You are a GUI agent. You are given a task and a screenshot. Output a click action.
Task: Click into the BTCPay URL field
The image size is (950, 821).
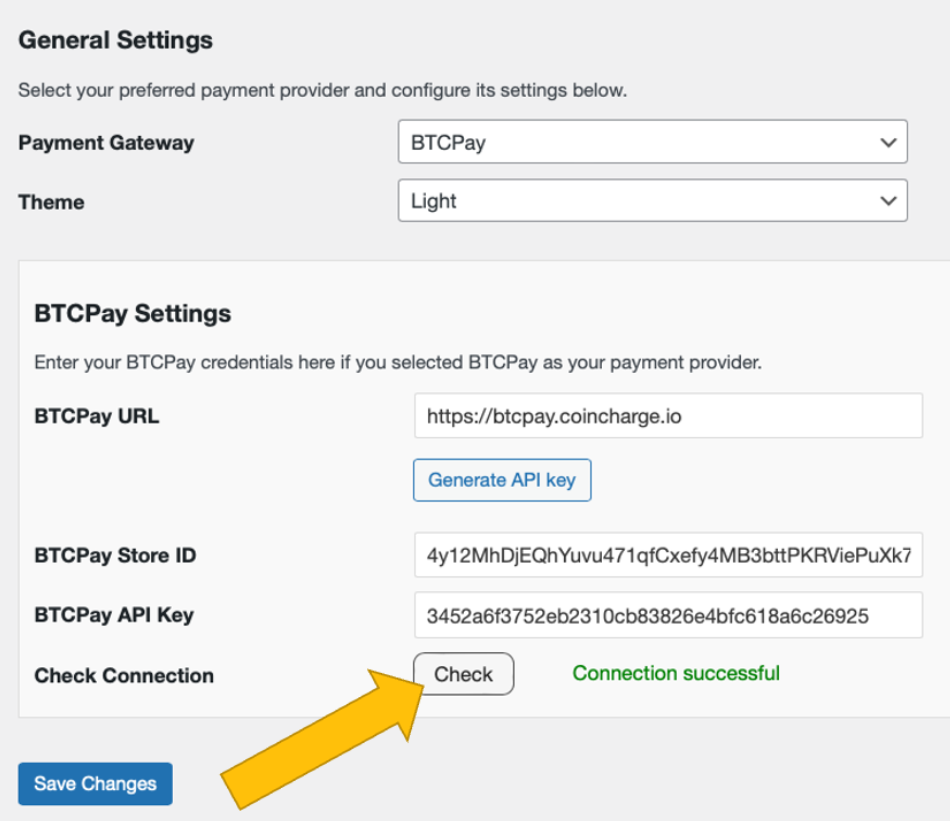pos(668,415)
